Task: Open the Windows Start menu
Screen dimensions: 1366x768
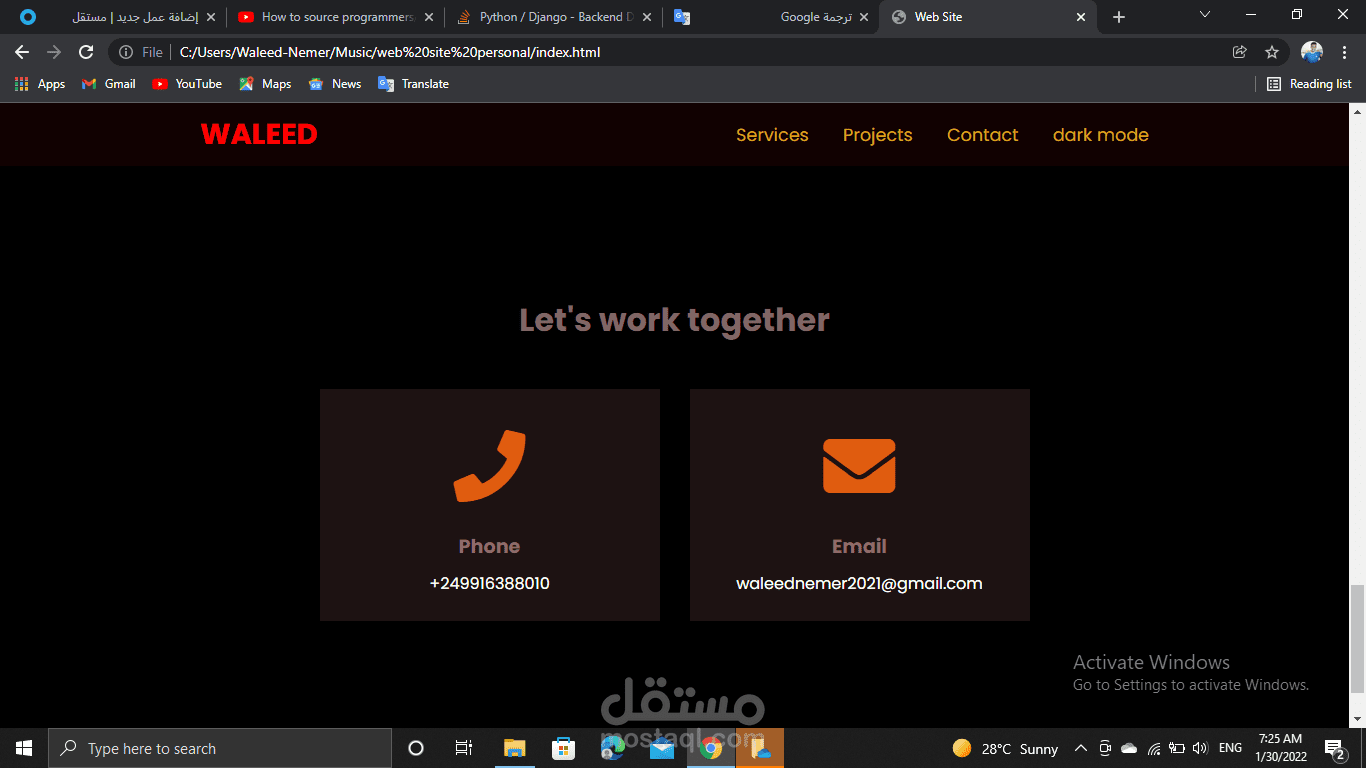Action: coord(24,748)
